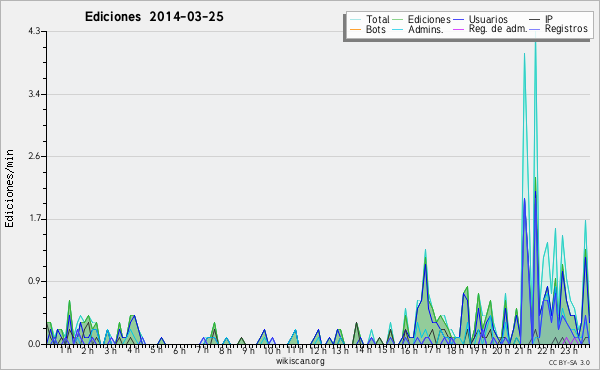Click the 'wikiscan.org' caption below the chart
Screen dimensions: 600x370
[x=300, y=361]
